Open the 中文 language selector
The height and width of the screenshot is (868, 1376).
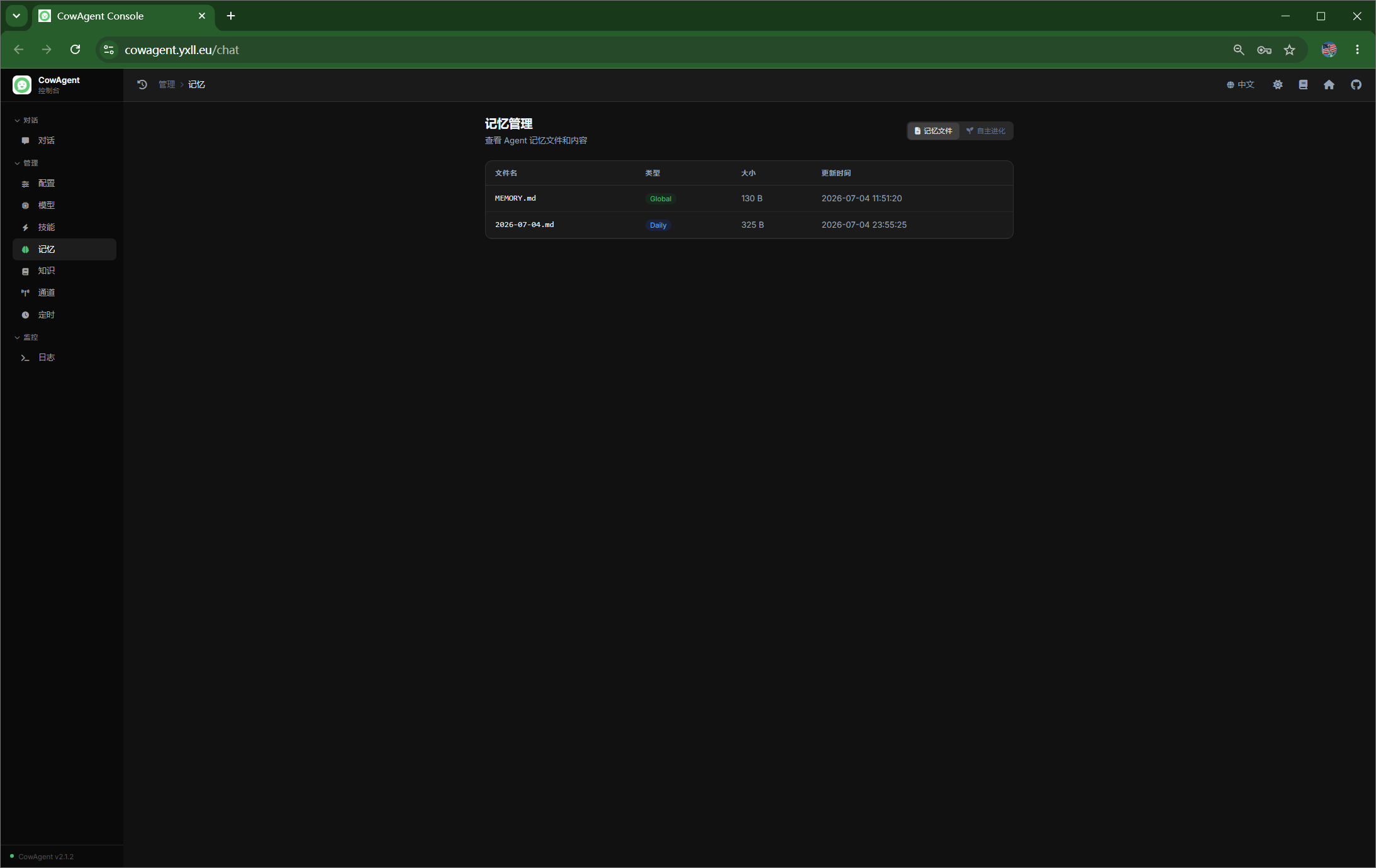(x=1240, y=84)
